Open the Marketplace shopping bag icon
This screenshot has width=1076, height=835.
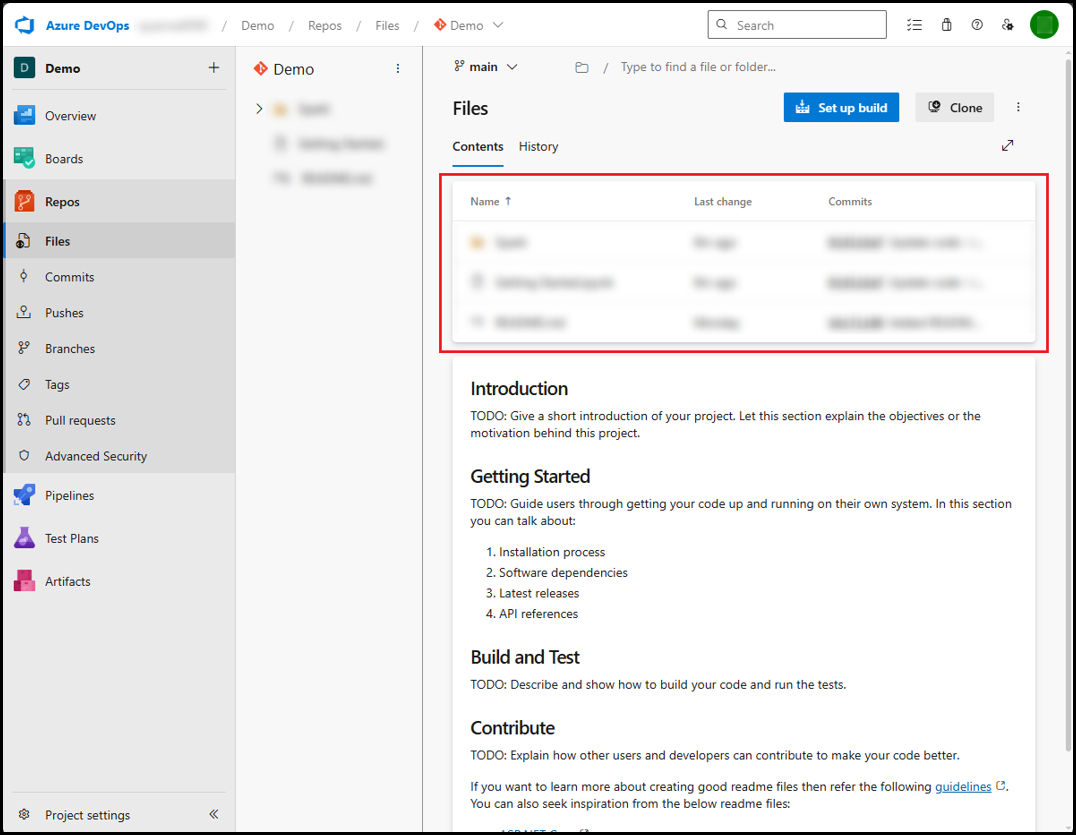[x=946, y=25]
